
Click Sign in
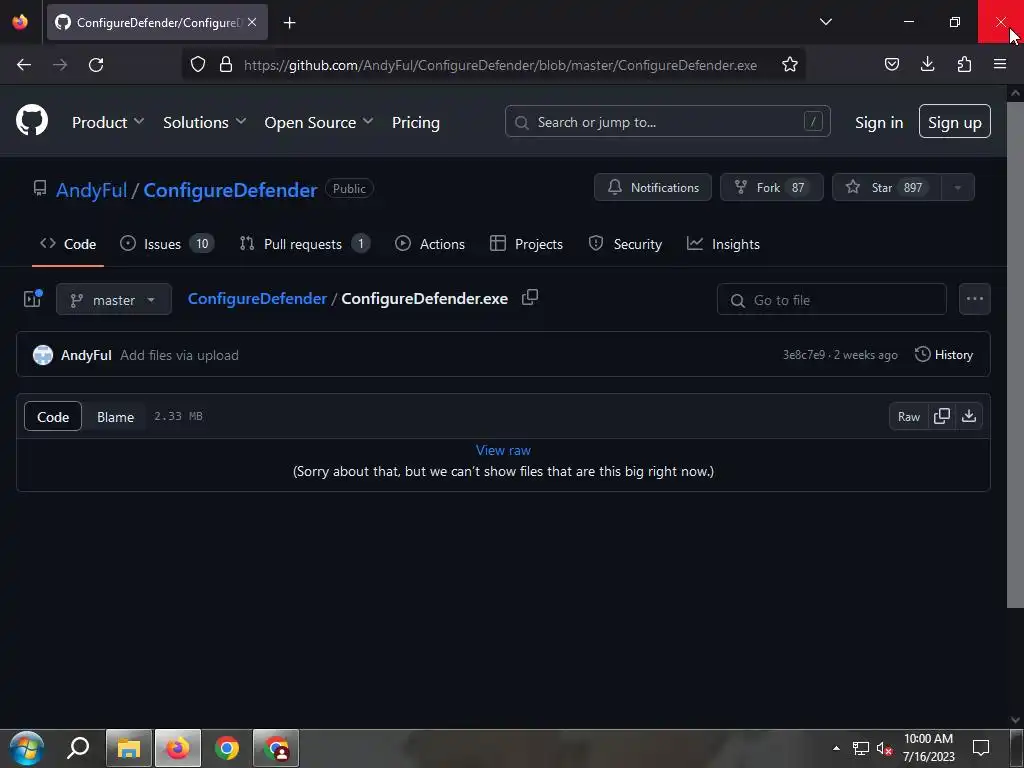click(x=879, y=122)
